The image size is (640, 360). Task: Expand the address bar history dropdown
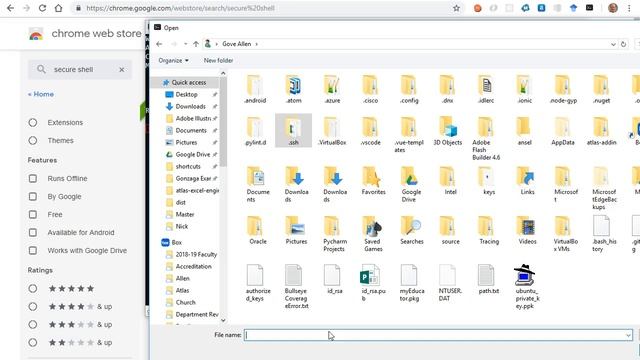[613, 44]
